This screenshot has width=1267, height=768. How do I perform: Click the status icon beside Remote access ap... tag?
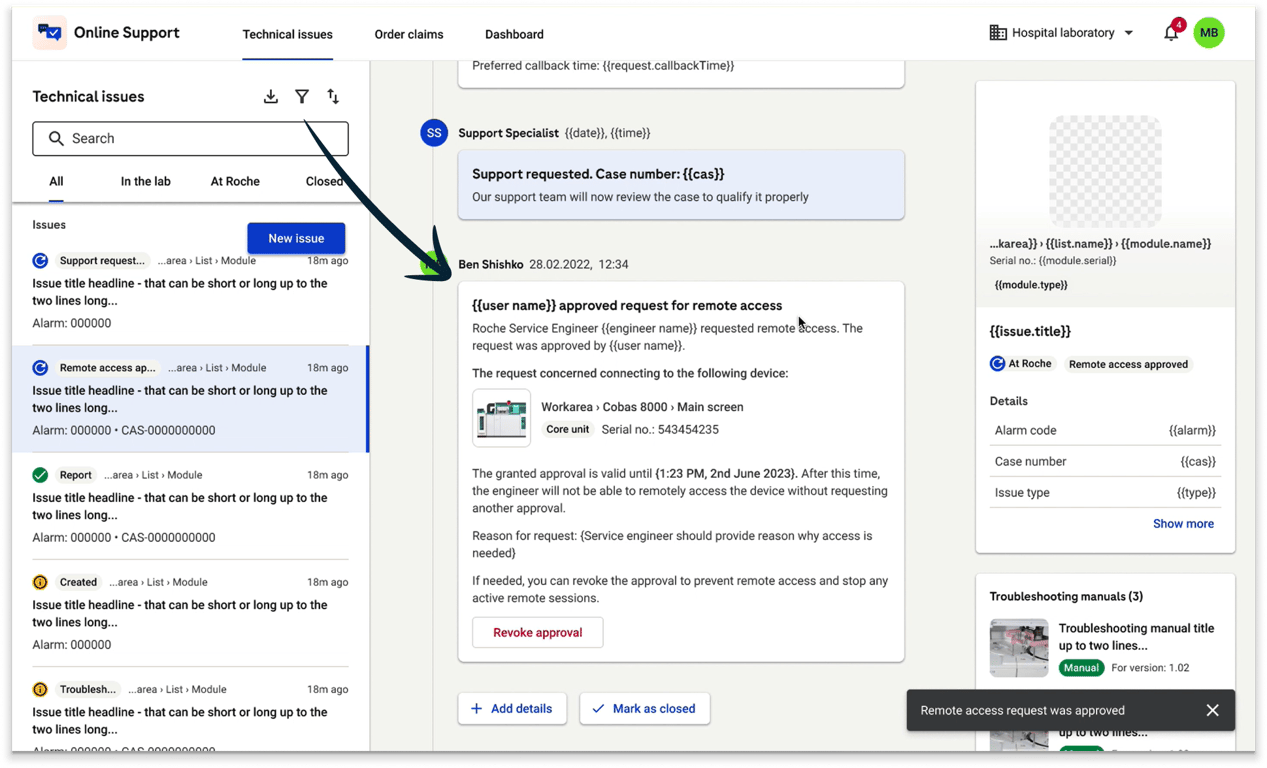[40, 368]
